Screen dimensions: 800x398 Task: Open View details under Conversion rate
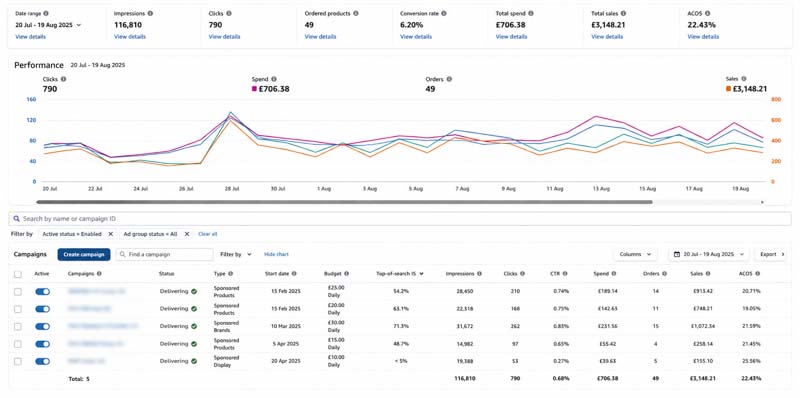coord(416,37)
